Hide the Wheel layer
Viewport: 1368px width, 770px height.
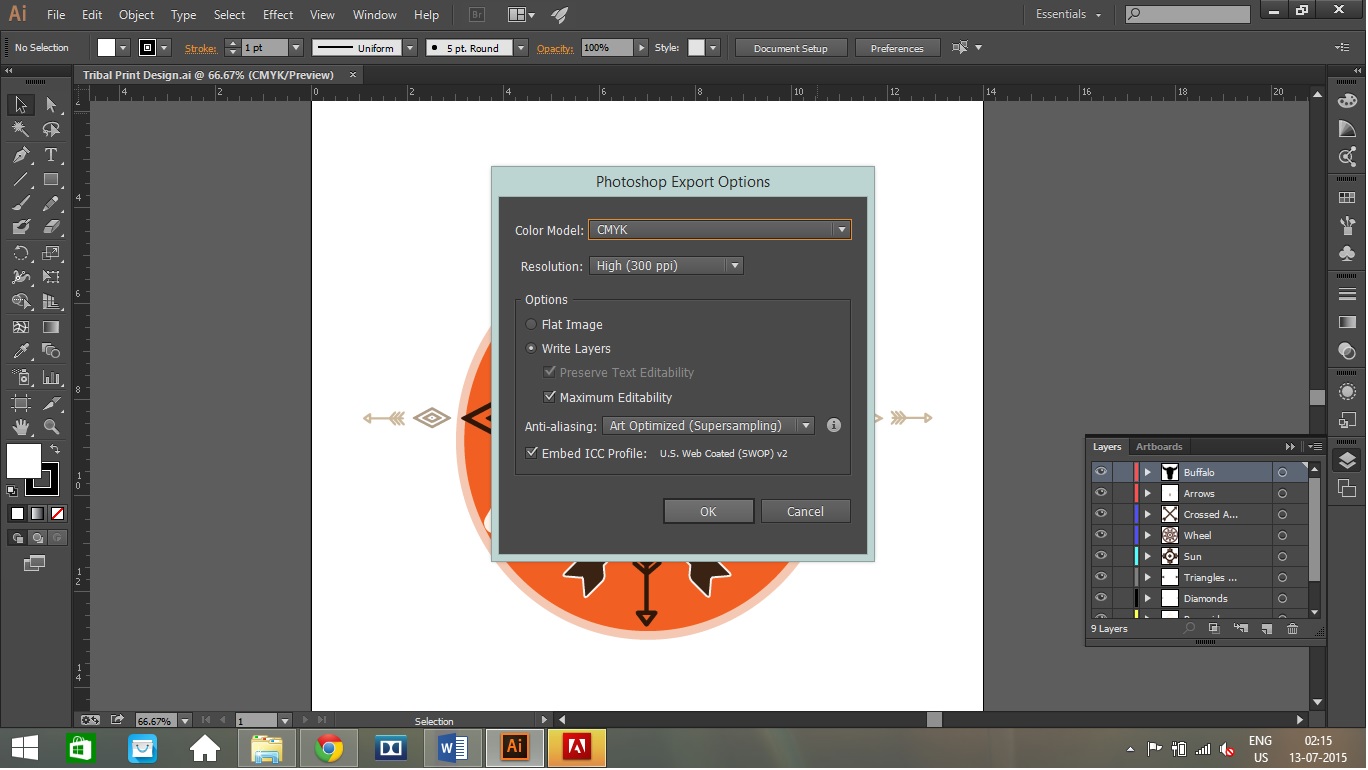click(1101, 535)
